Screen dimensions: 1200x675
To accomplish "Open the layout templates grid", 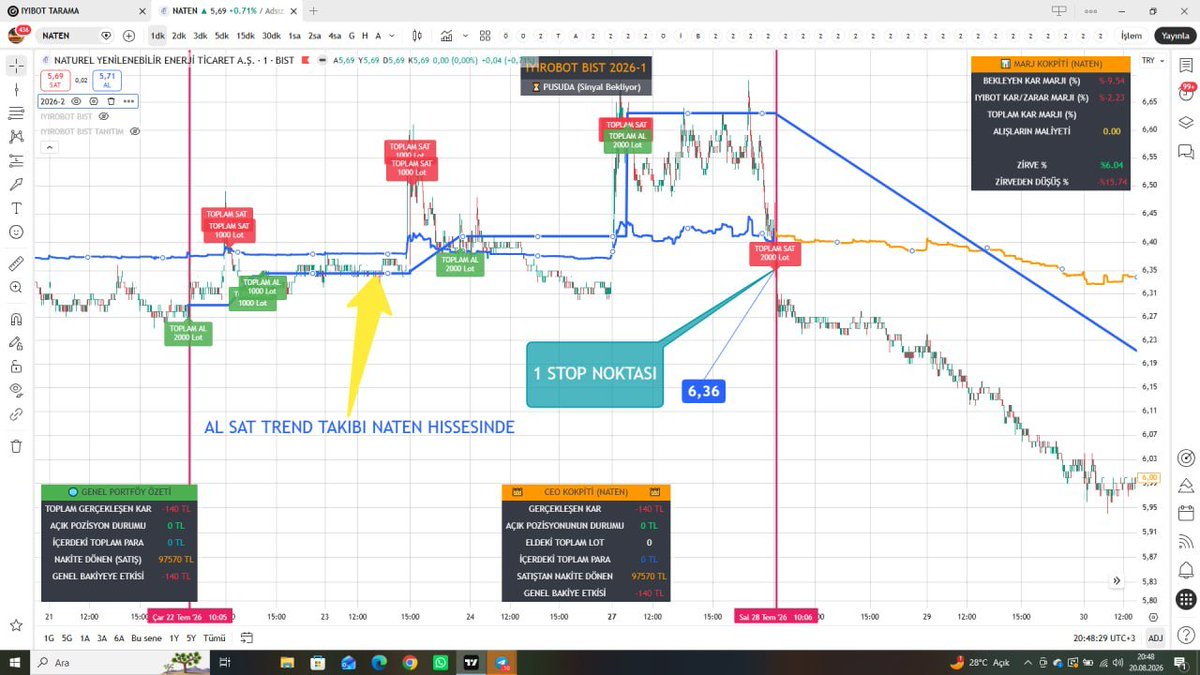I will tap(486, 36).
